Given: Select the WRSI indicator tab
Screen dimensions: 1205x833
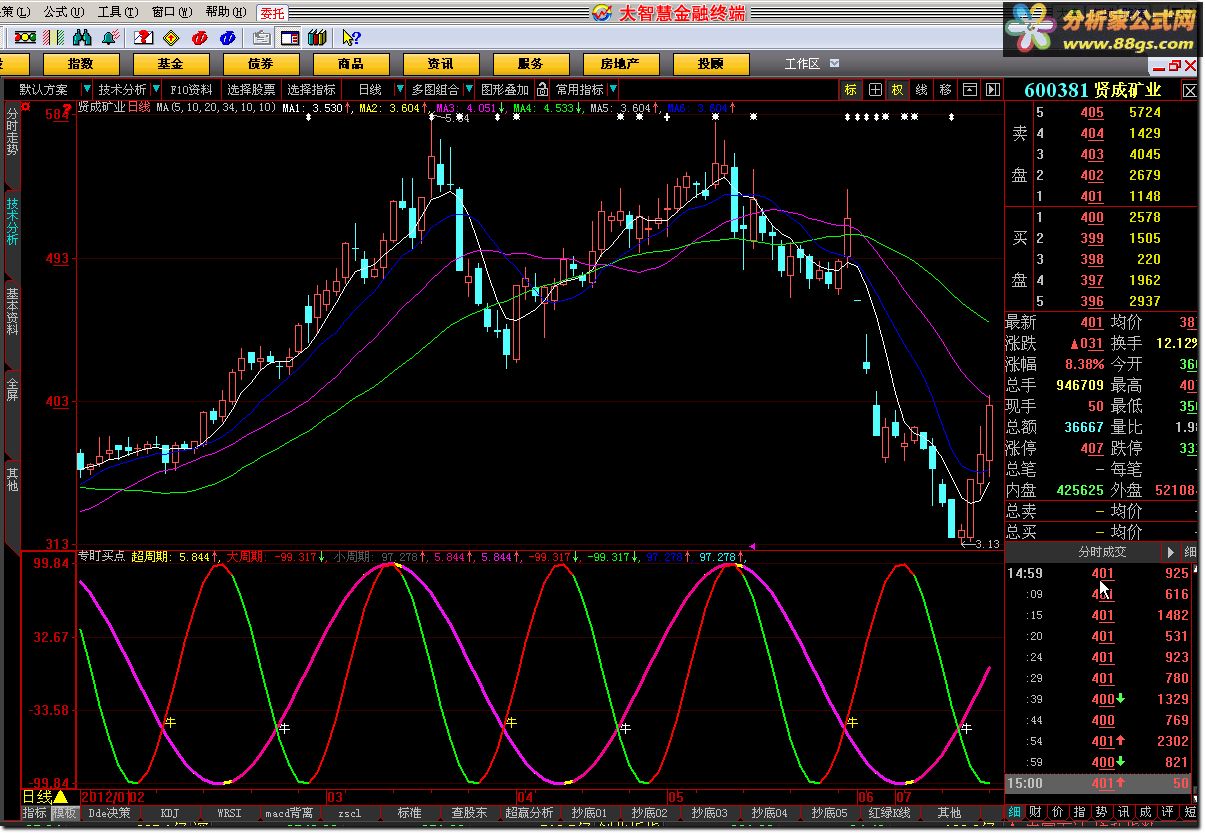Looking at the screenshot, I should 229,813.
